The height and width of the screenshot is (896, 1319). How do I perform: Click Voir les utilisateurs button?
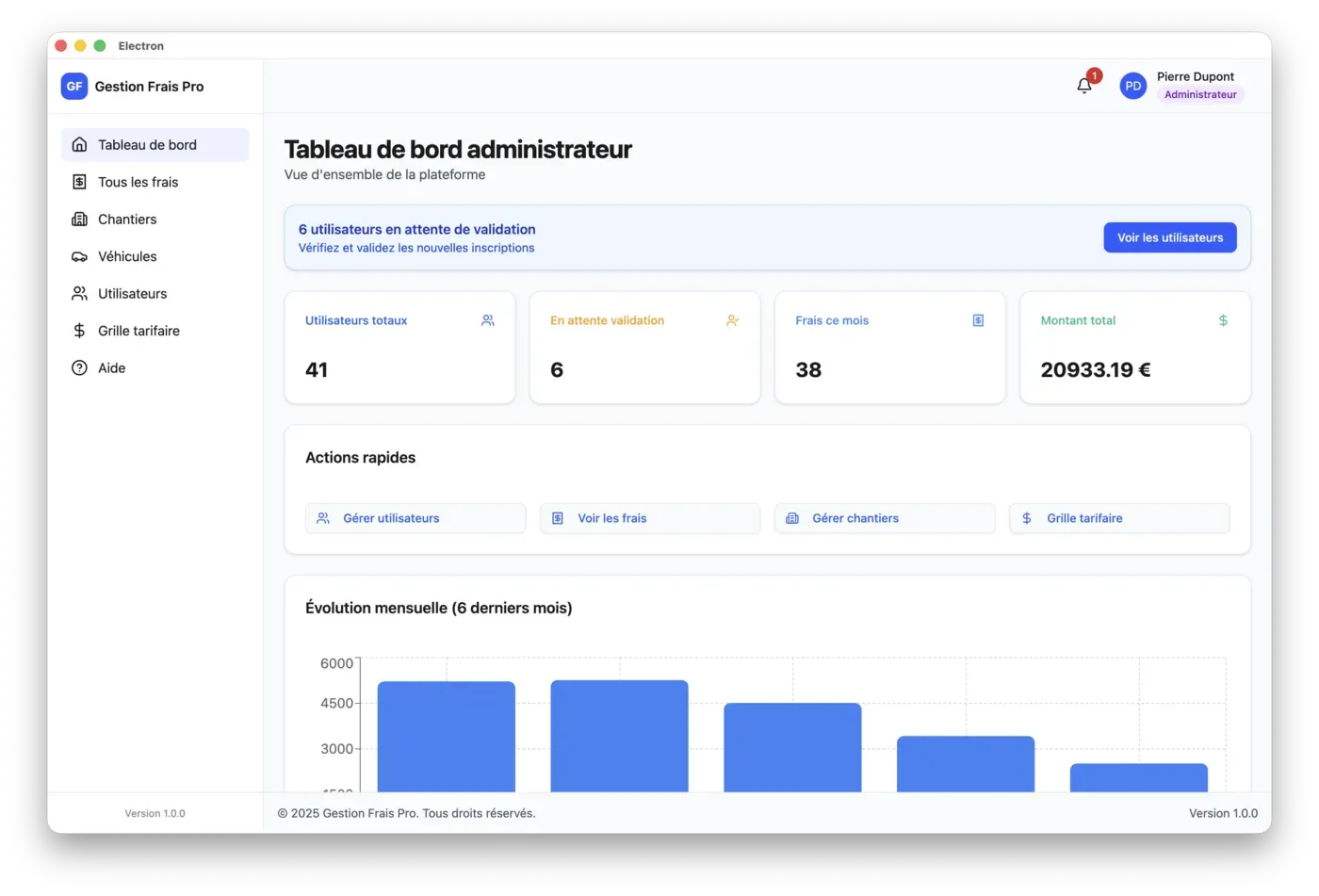click(1170, 237)
